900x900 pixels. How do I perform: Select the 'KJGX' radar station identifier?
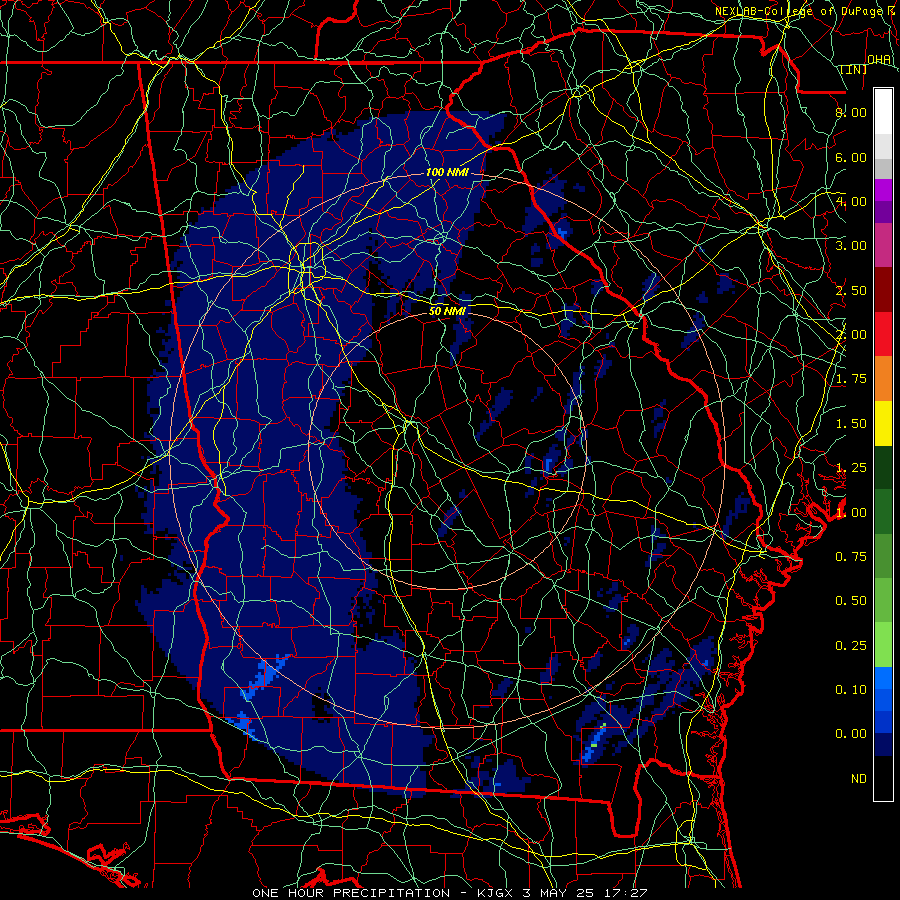click(496, 893)
